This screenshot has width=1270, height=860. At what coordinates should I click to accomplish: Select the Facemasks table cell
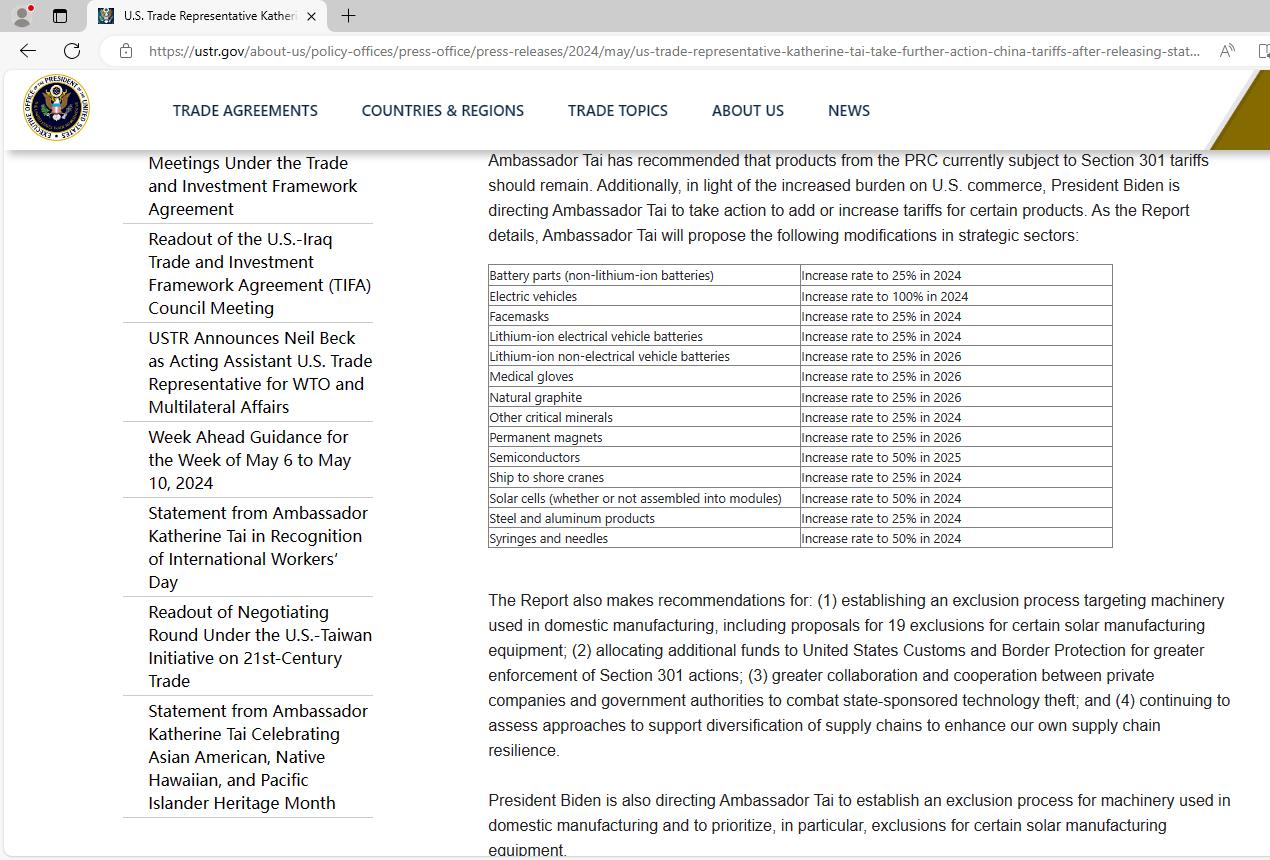coord(644,316)
